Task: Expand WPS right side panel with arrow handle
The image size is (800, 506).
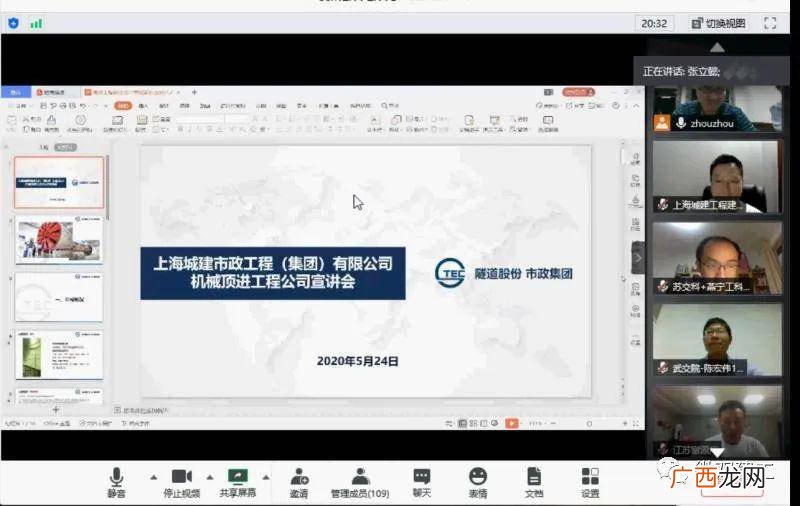Action: [x=638, y=258]
